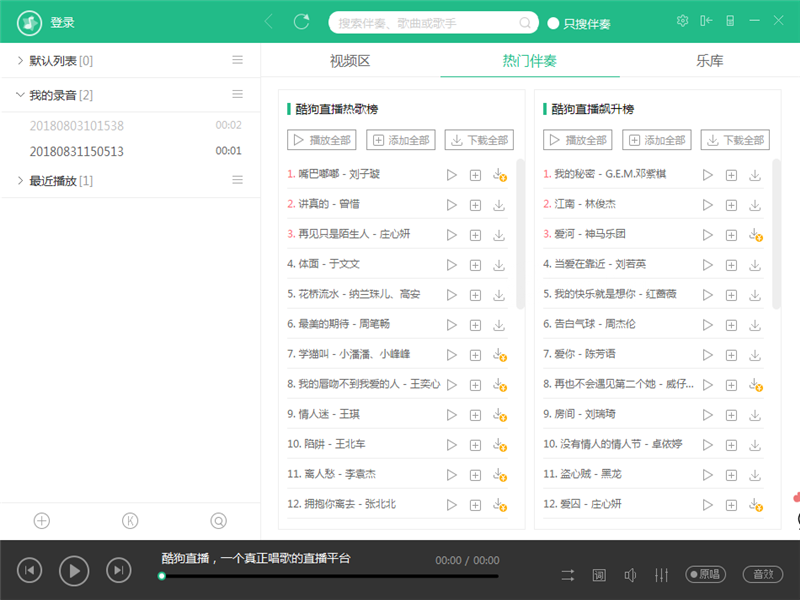The width and height of the screenshot is (800, 600).
Task: Select song 爱囚 - 庄心妍
Action: pos(582,504)
